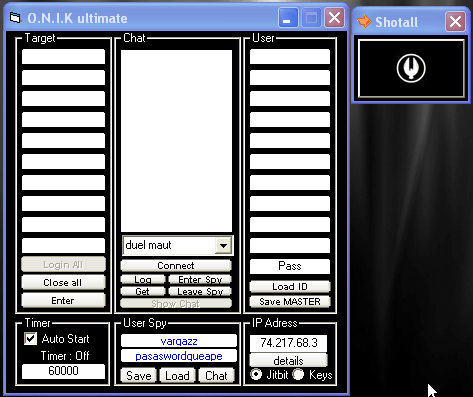Click the IP address field 74.217.68.3
473x397 pixels.
288,343
